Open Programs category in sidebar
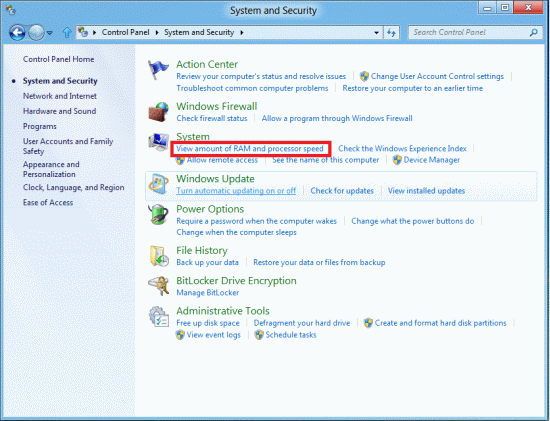 [x=40, y=126]
